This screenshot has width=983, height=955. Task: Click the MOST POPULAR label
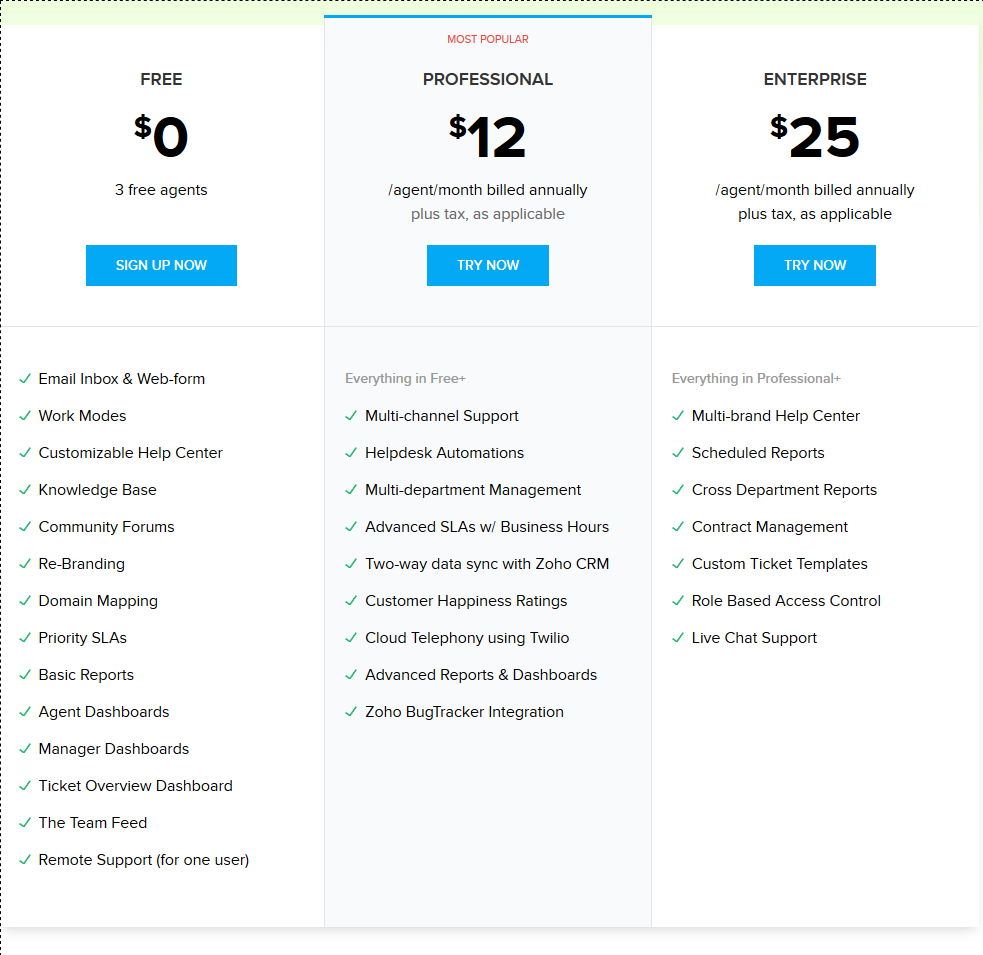(488, 39)
